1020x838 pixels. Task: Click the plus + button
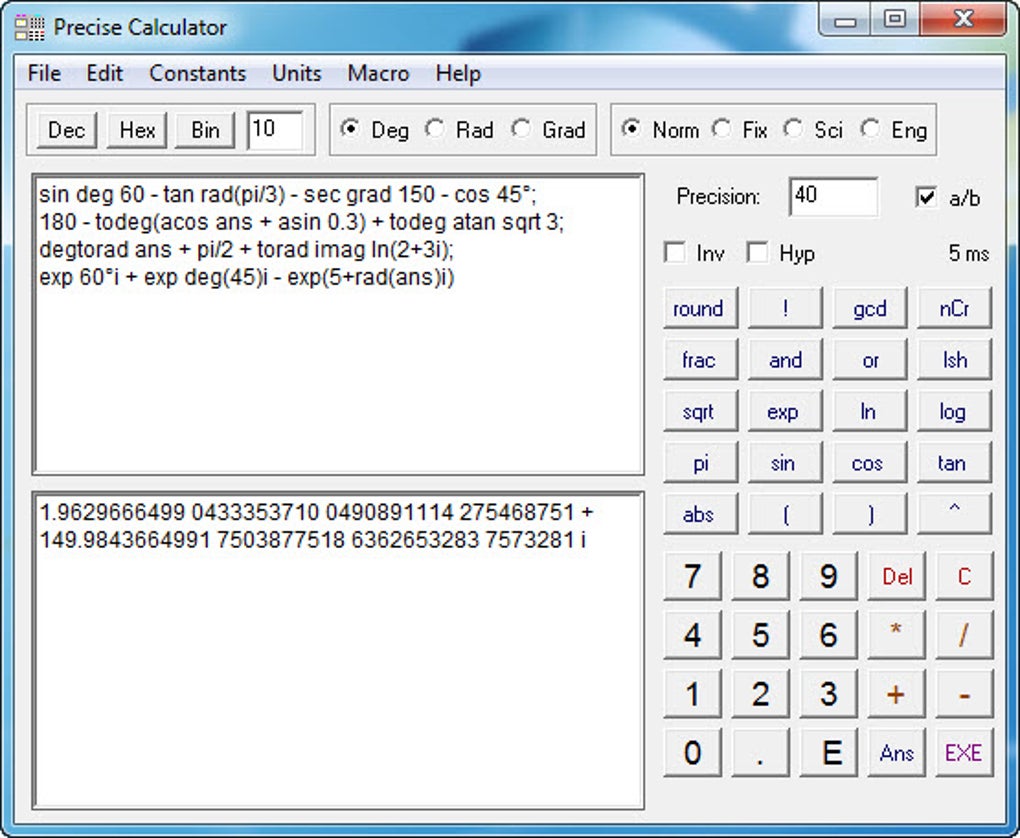pos(896,694)
